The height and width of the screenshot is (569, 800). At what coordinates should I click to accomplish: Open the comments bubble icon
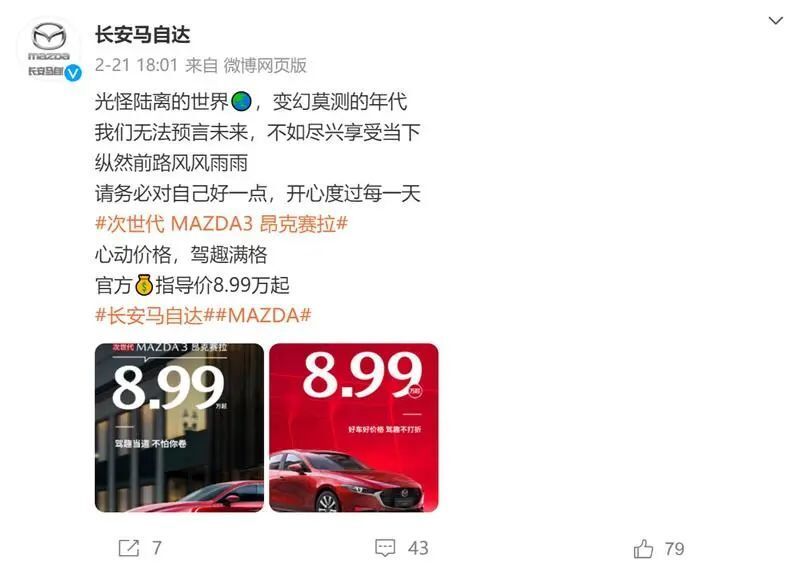click(385, 548)
